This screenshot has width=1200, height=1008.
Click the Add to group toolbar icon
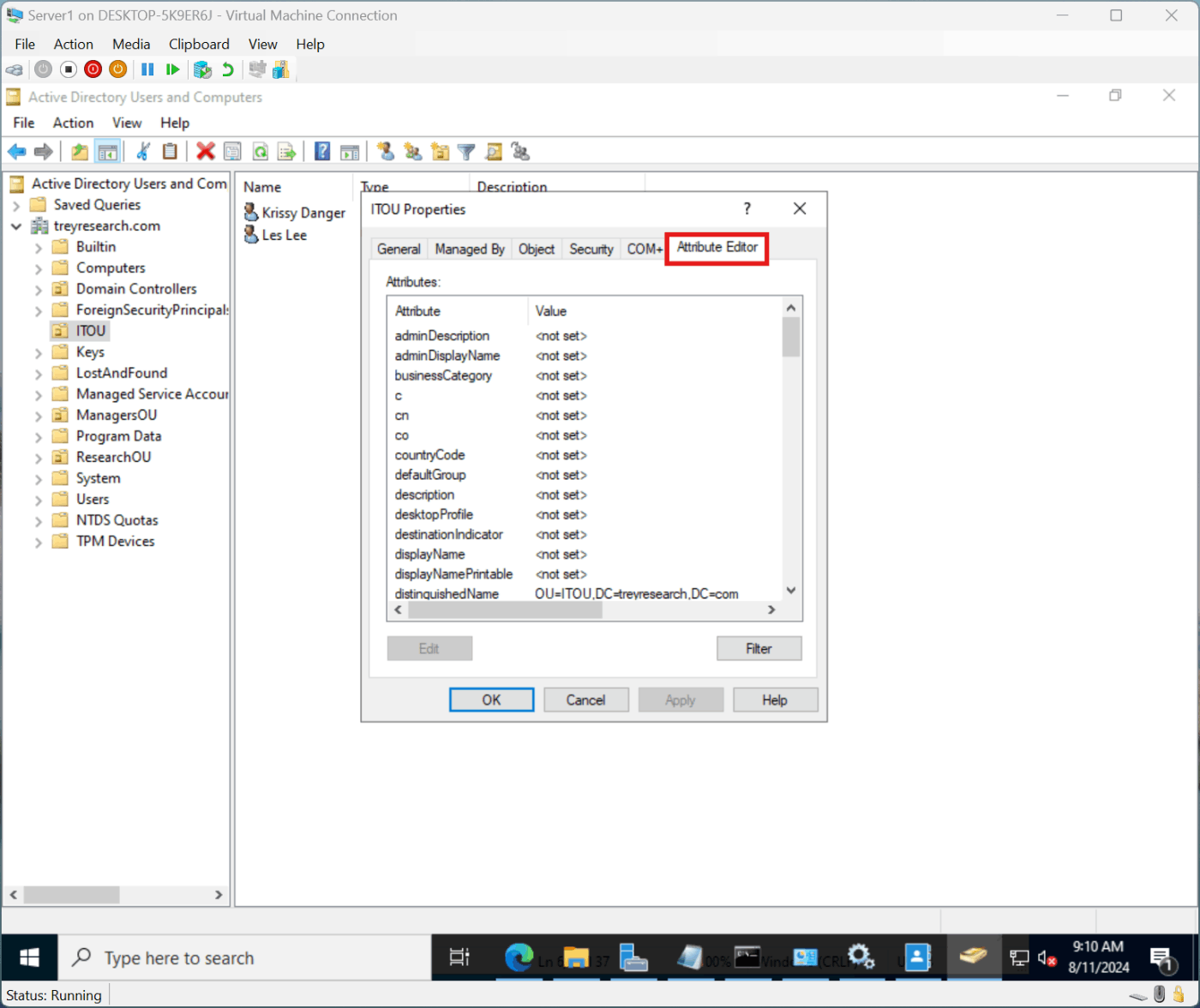(520, 152)
